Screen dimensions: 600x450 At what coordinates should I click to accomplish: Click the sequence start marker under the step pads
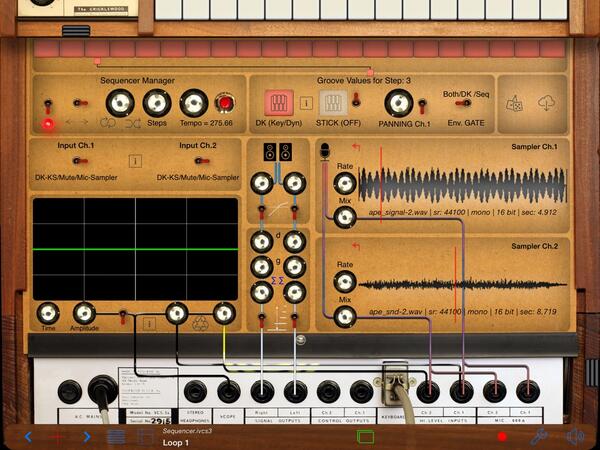pos(97,61)
